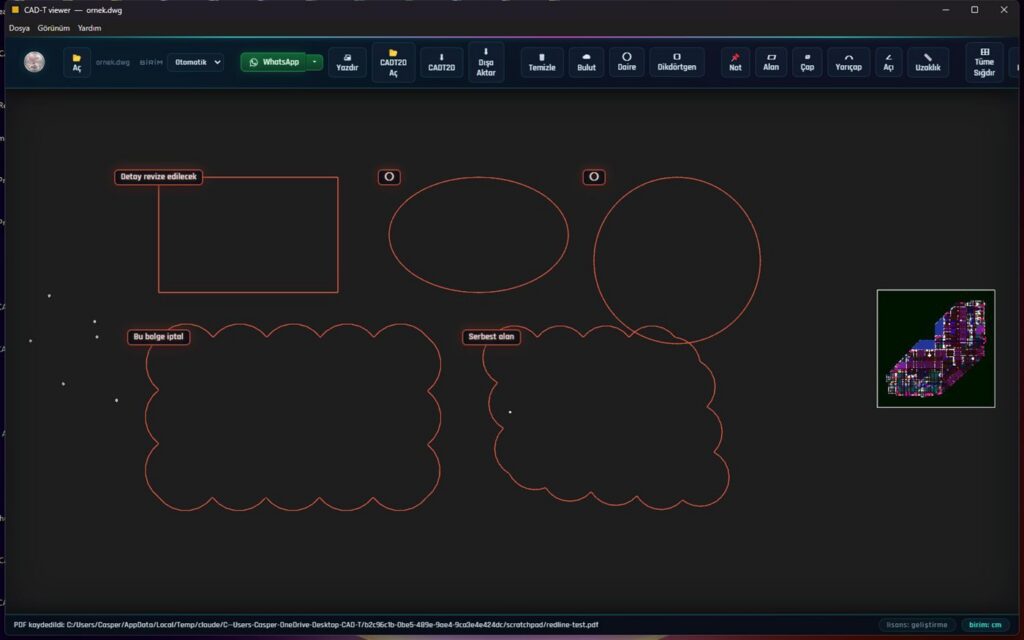Click the circle marker above the ellipse
Image resolution: width=1024 pixels, height=640 pixels.
coord(389,177)
